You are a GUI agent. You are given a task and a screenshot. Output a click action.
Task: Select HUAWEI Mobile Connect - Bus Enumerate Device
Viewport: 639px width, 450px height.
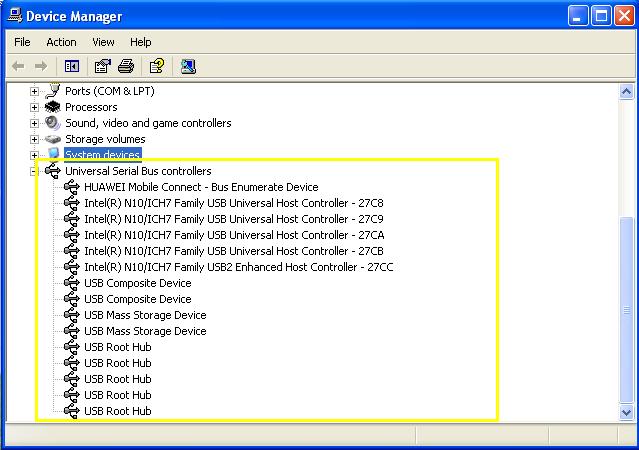(x=201, y=187)
